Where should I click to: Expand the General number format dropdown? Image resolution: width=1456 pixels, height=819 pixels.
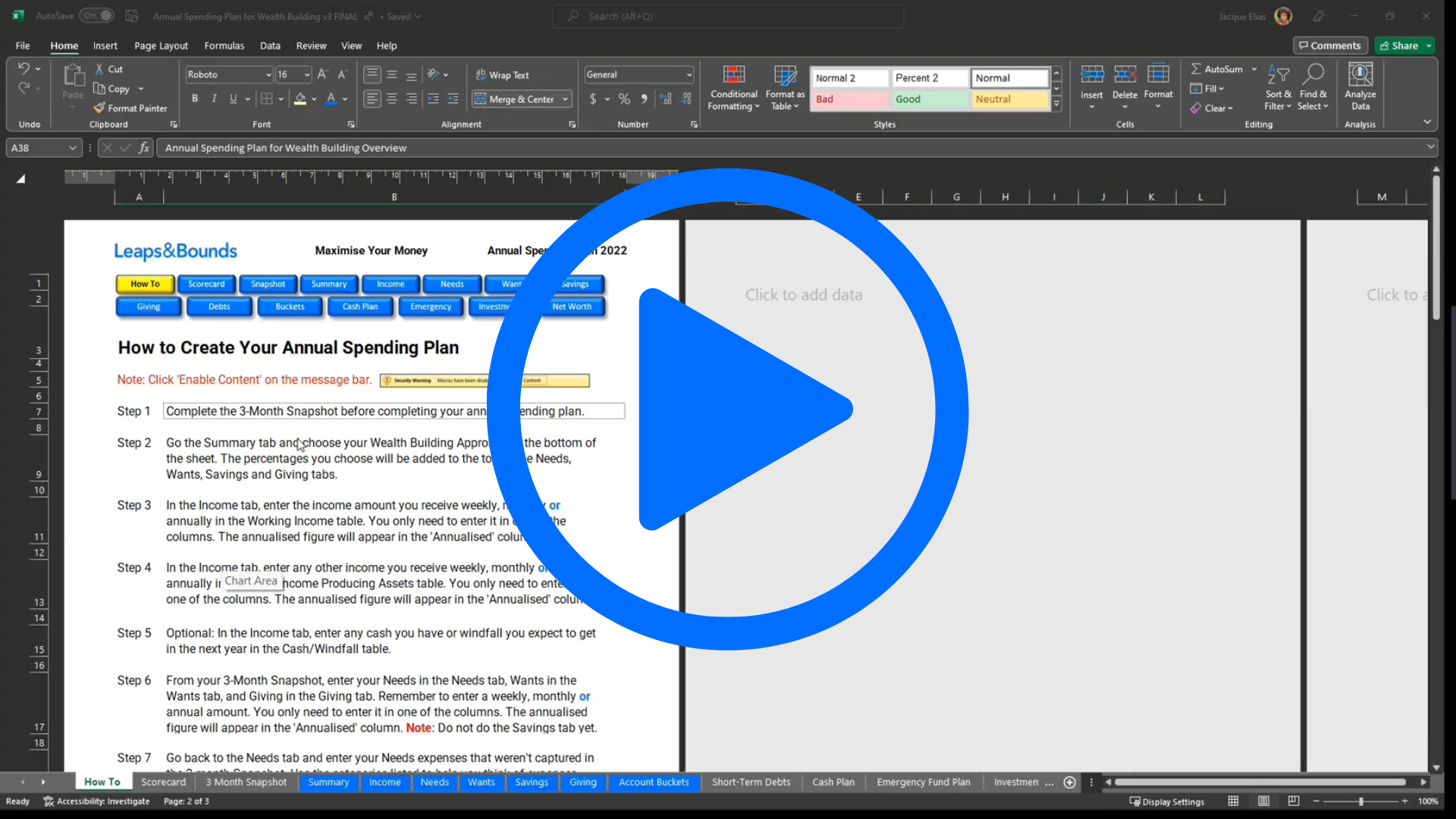[689, 75]
